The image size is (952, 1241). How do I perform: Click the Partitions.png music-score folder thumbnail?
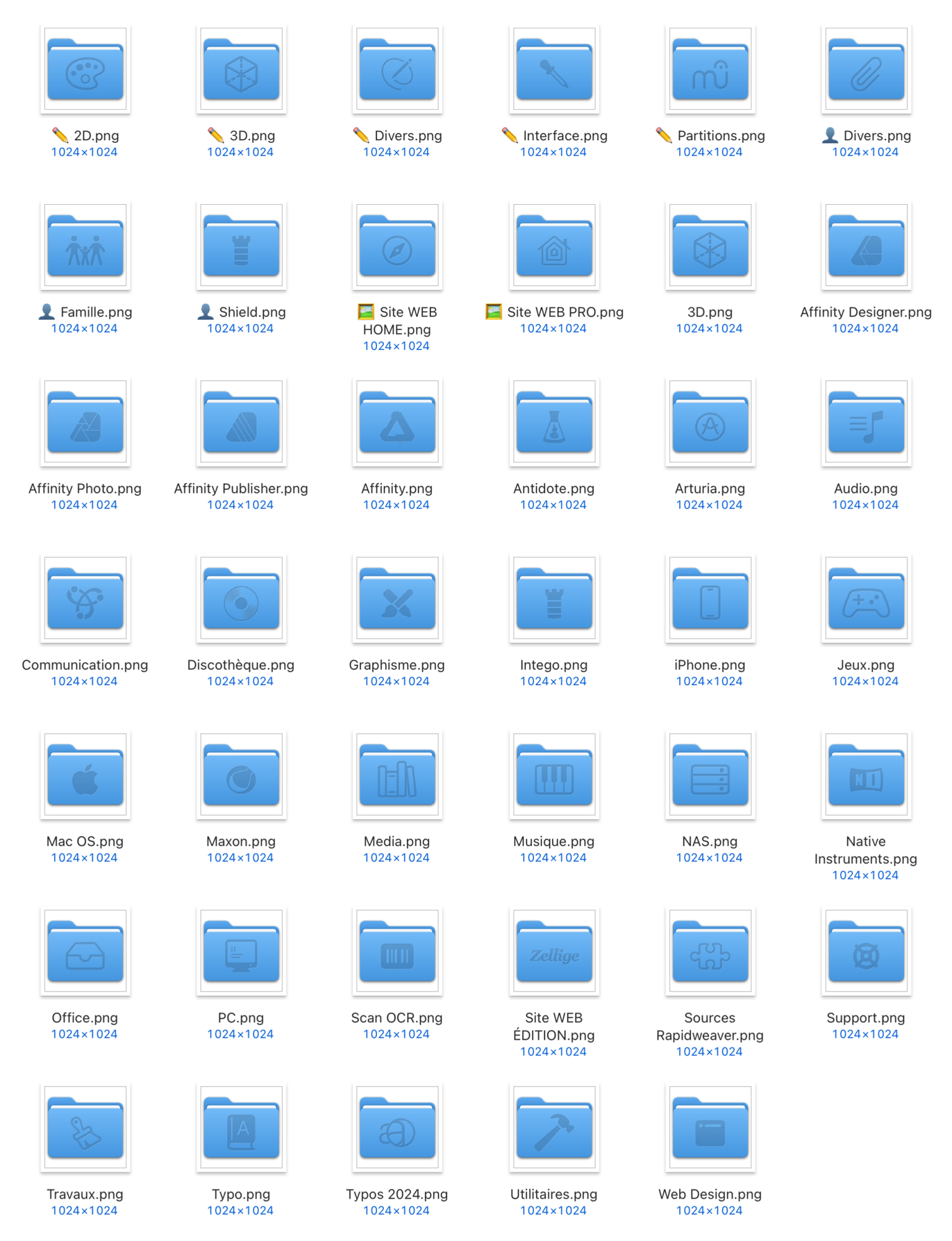tap(710, 70)
